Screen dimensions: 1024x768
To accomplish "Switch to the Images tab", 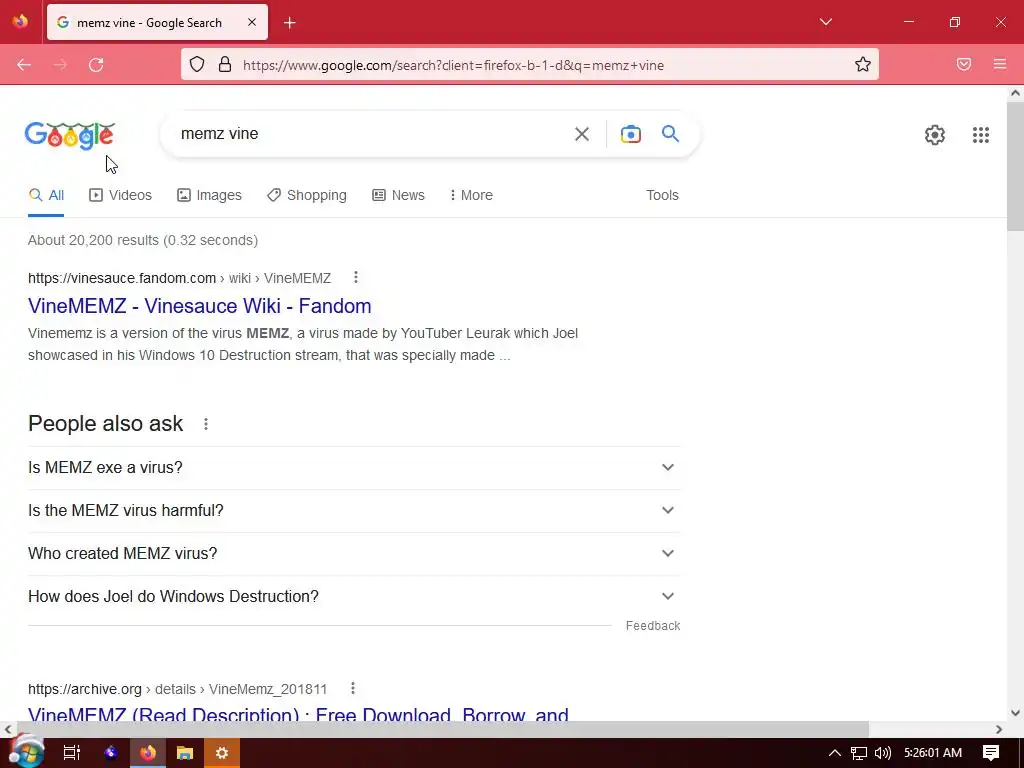I will [x=209, y=195].
